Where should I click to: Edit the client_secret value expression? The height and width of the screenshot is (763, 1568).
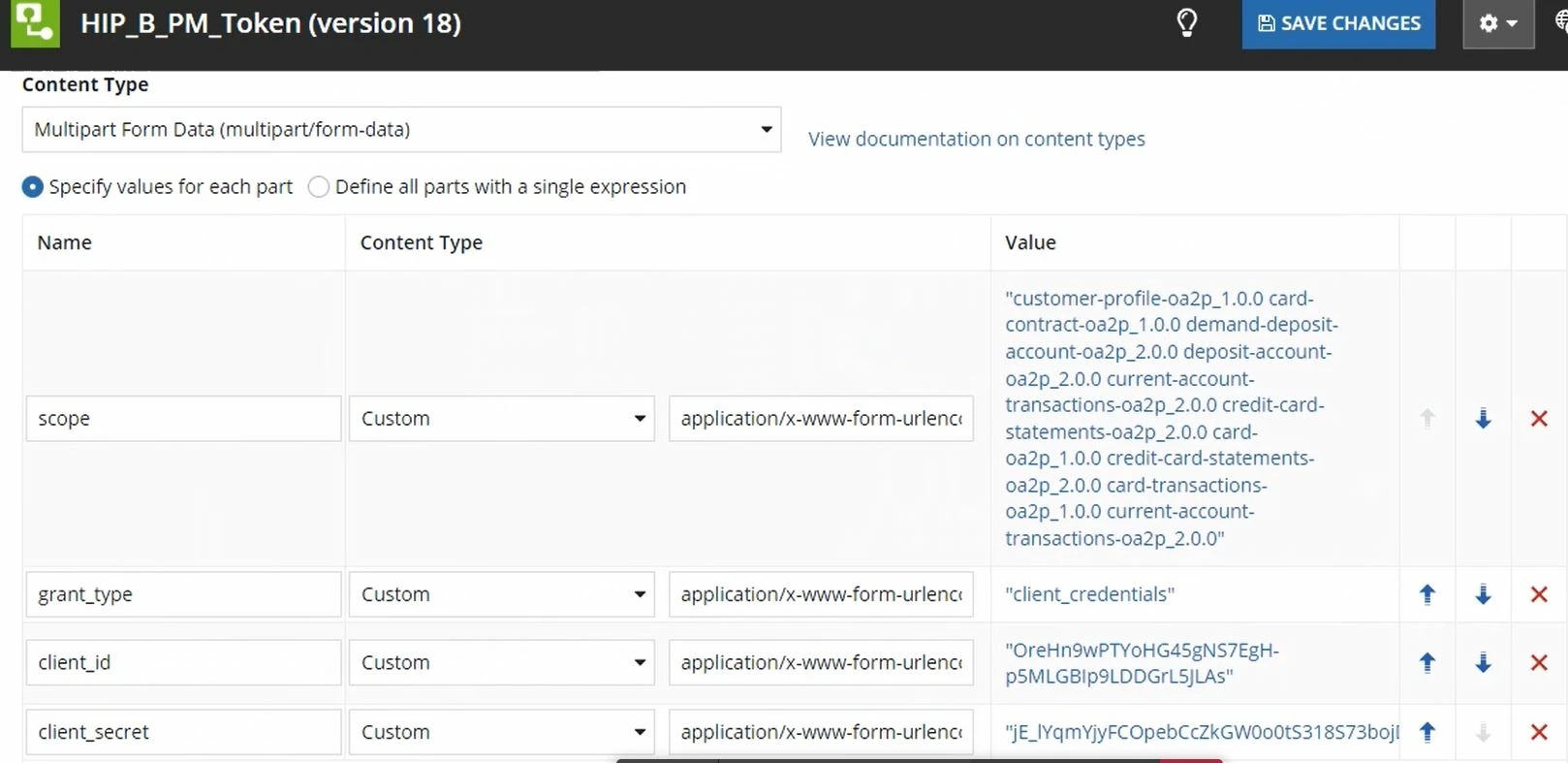1202,732
